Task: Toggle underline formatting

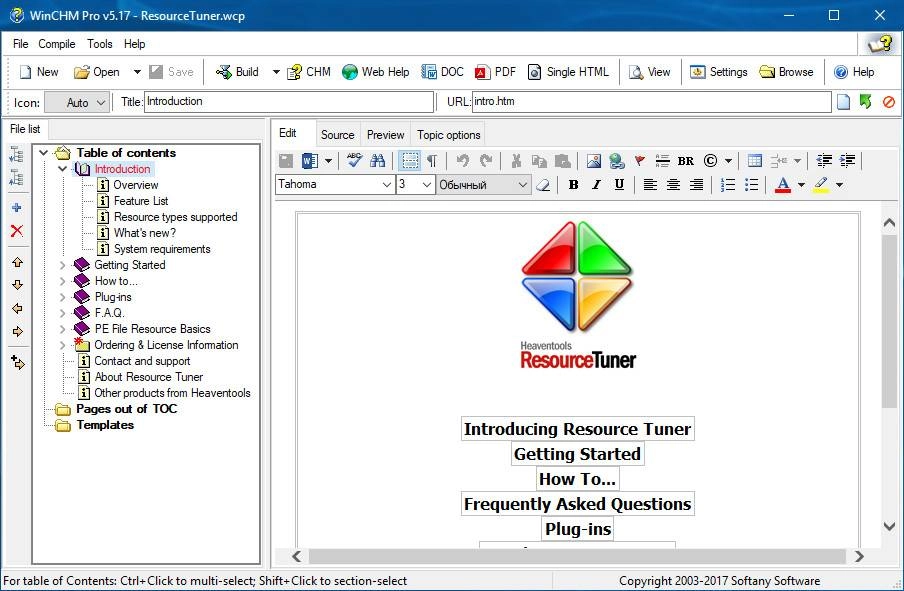Action: [x=619, y=185]
